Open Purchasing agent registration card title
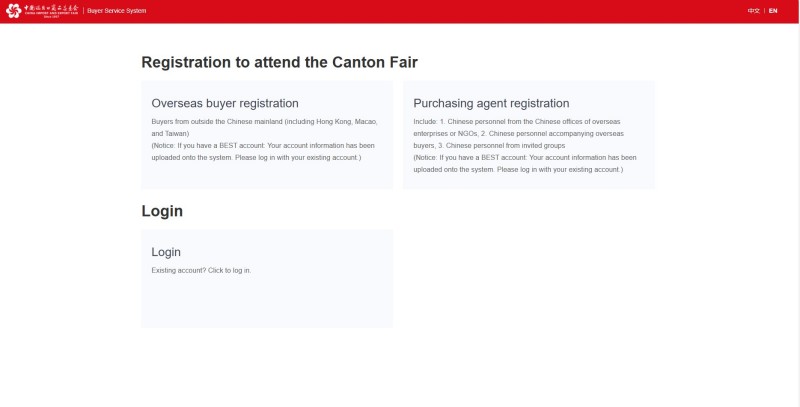The image size is (800, 407). click(x=491, y=103)
